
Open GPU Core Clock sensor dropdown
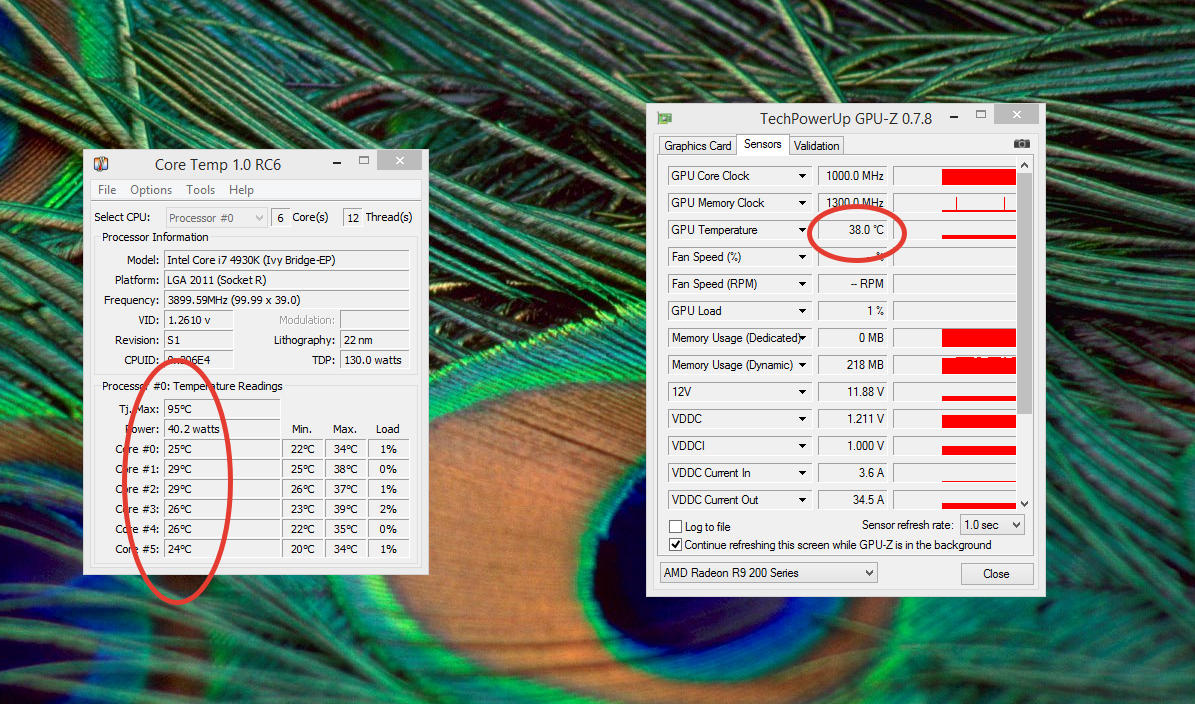click(802, 176)
